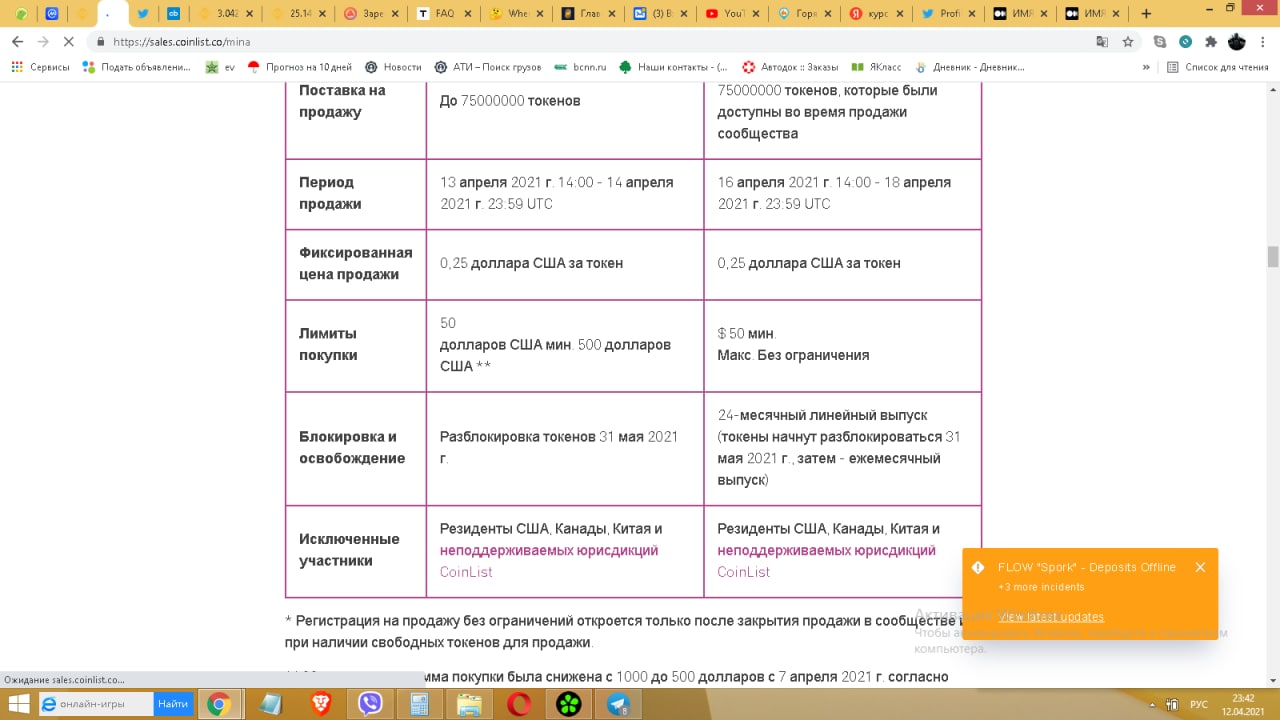This screenshot has width=1280, height=720.
Task: Open АТИ – Поиск грузов bookmark
Action: pyautogui.click(x=488, y=67)
